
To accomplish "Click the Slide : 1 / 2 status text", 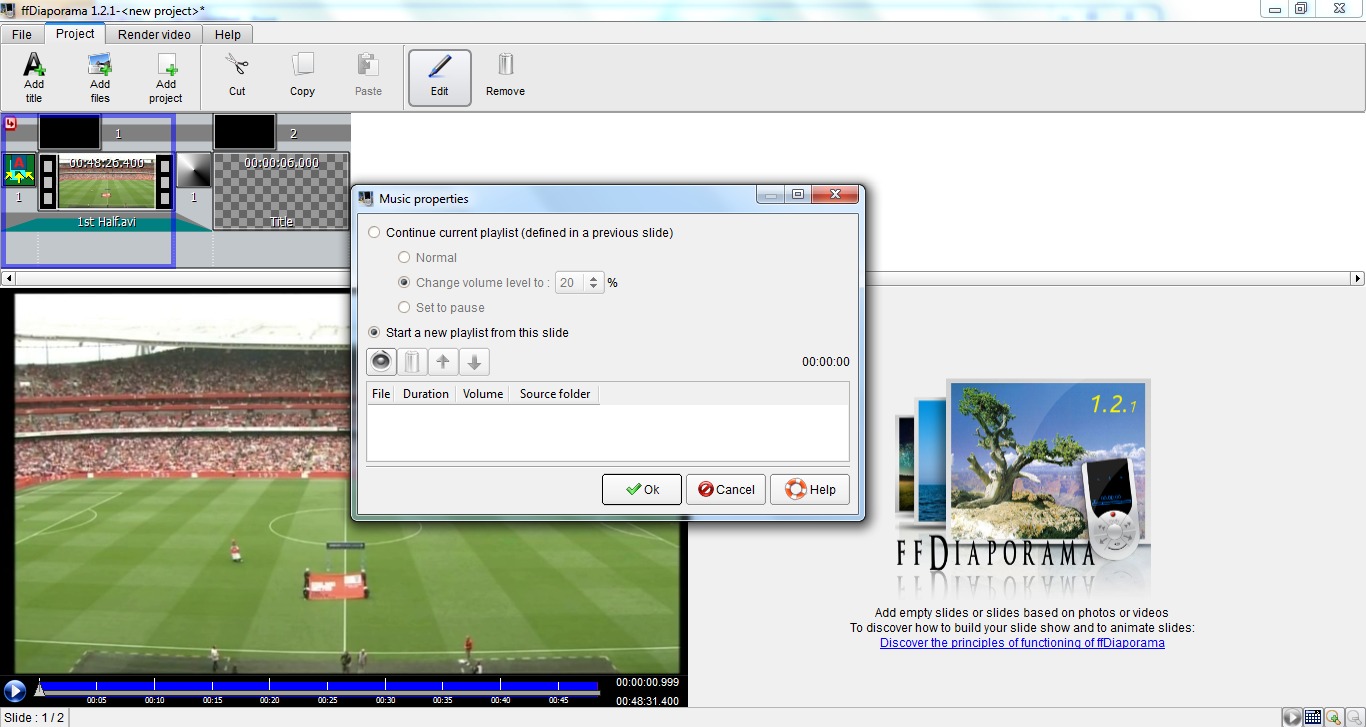I will click(34, 717).
